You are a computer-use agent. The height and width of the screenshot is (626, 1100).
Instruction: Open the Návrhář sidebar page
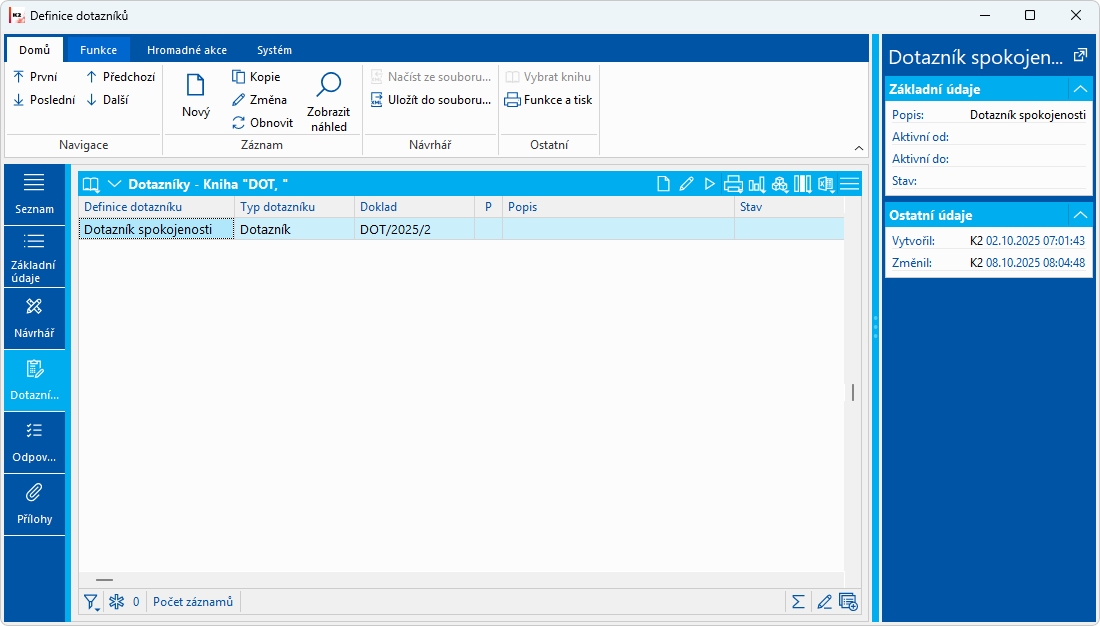point(34,319)
